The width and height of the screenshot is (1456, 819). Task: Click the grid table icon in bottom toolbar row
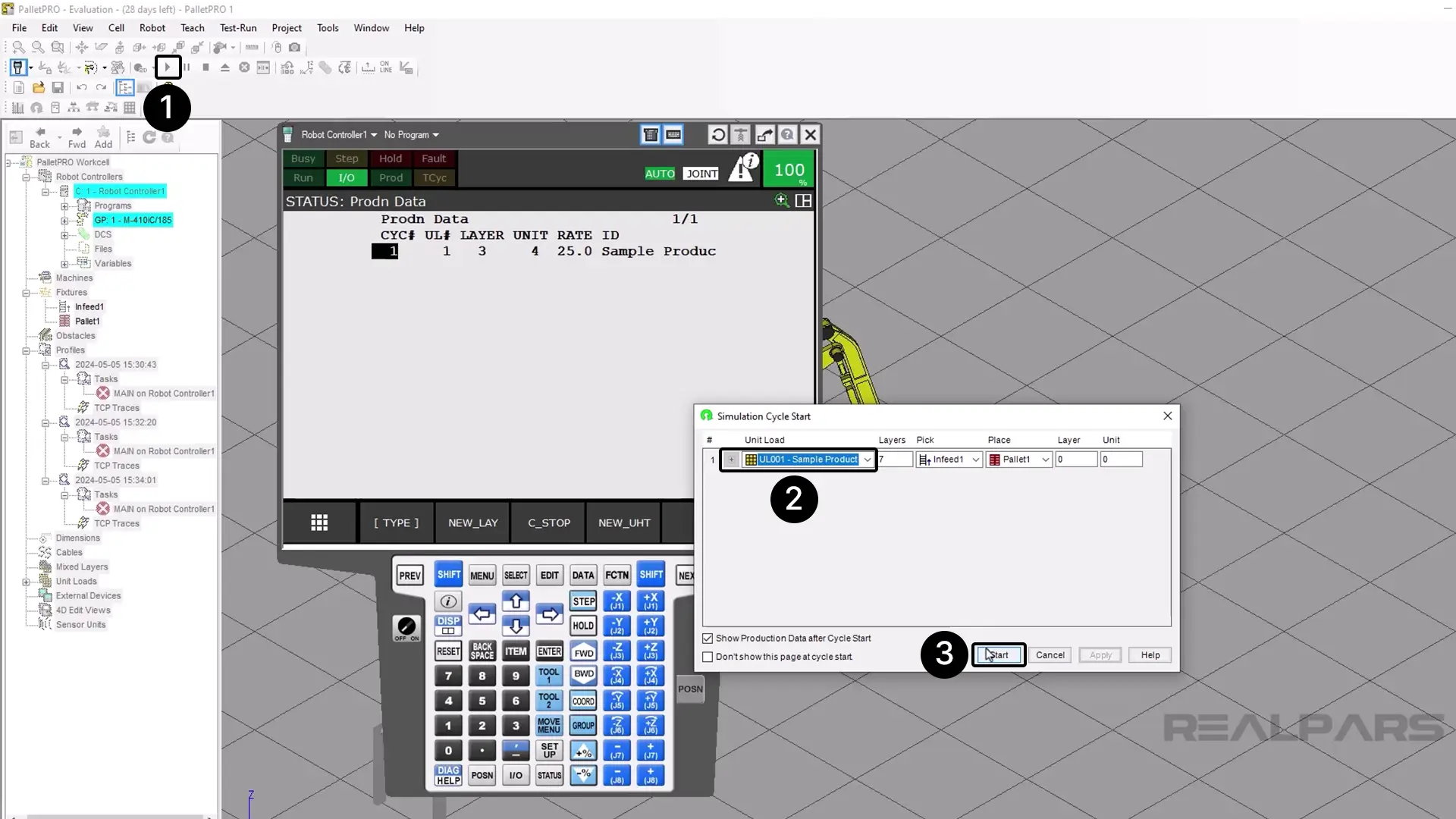130,108
